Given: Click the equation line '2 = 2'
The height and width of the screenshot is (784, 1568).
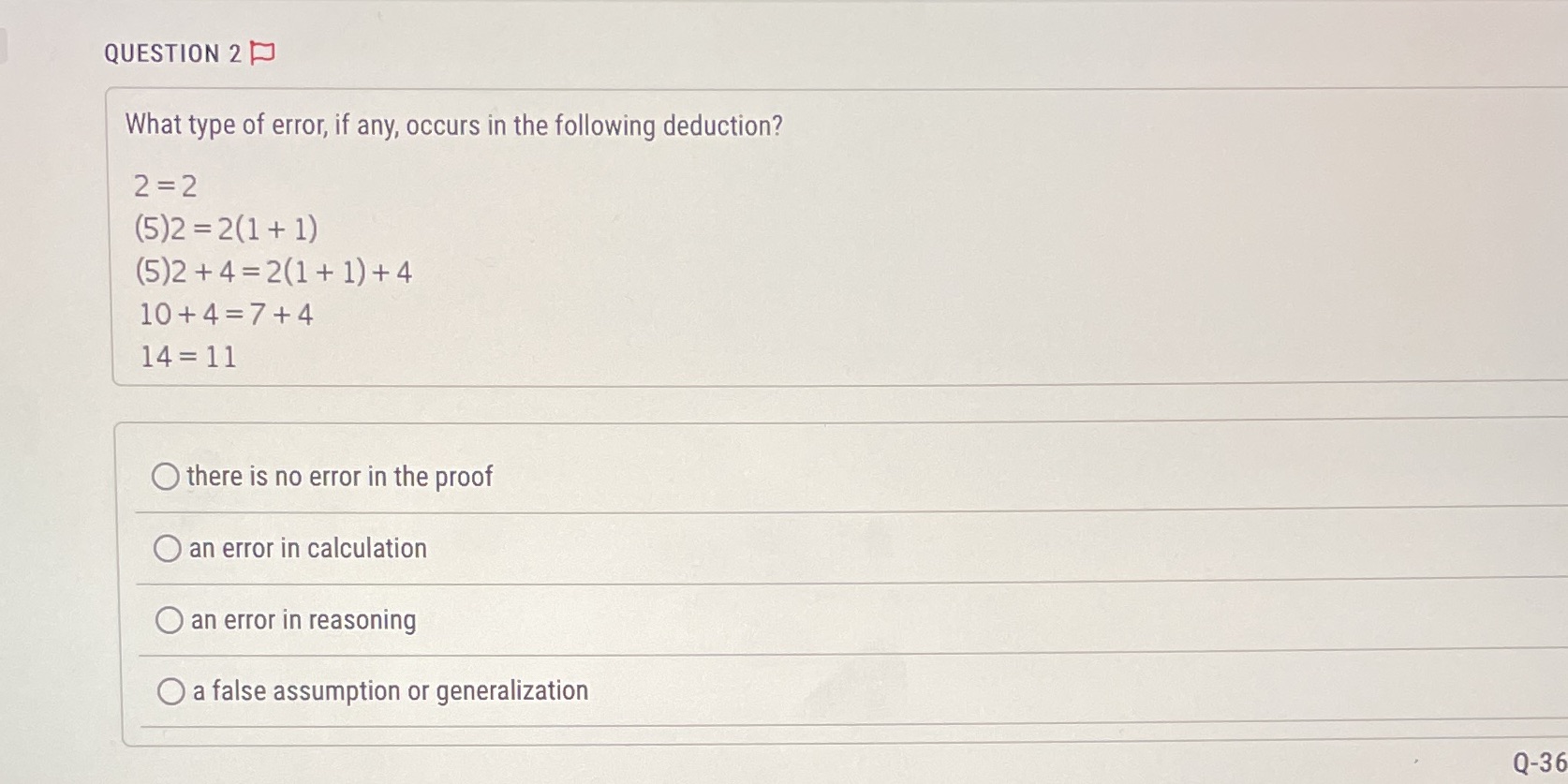Looking at the screenshot, I should pos(166,186).
